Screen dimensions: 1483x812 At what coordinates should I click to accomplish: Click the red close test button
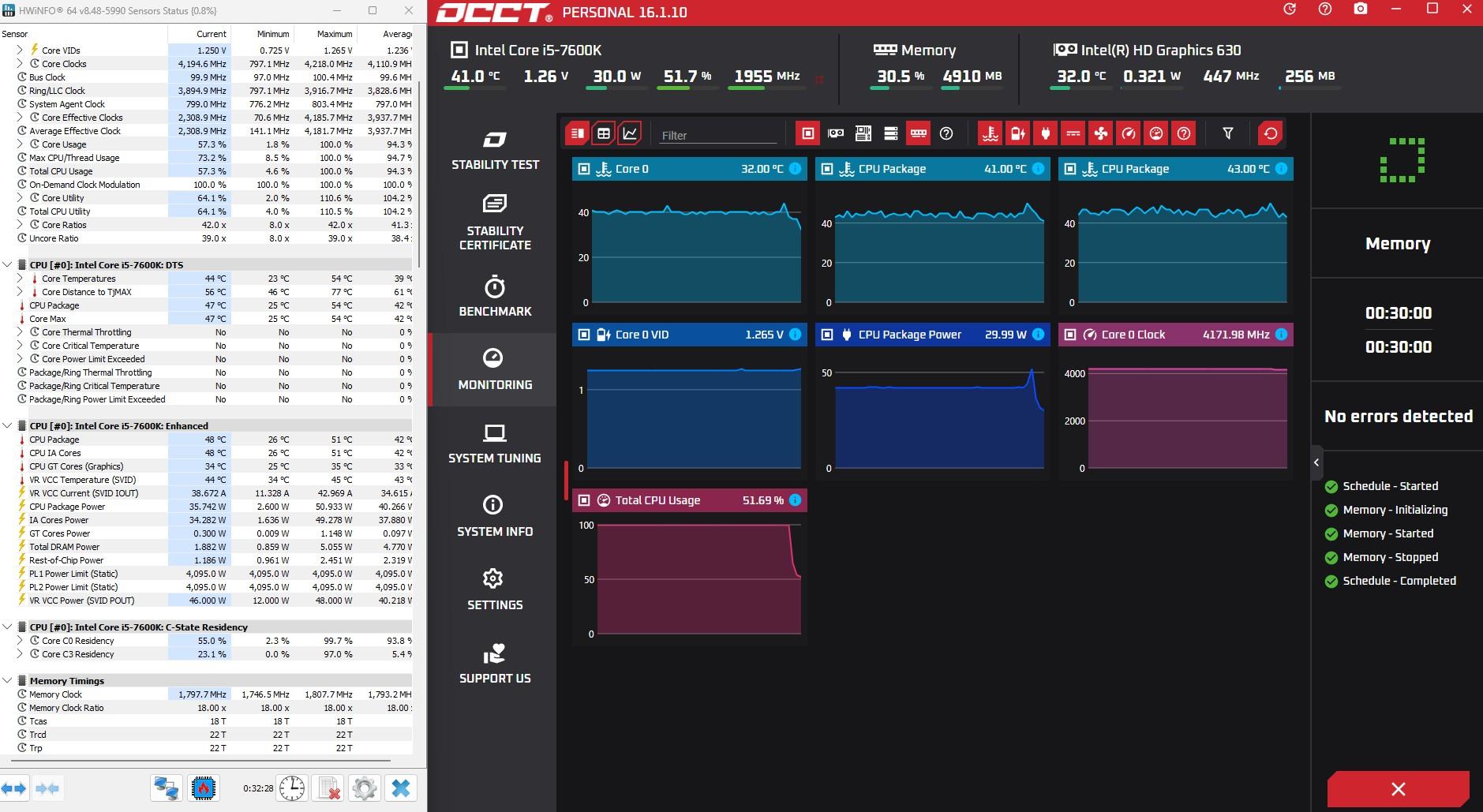[1398, 789]
